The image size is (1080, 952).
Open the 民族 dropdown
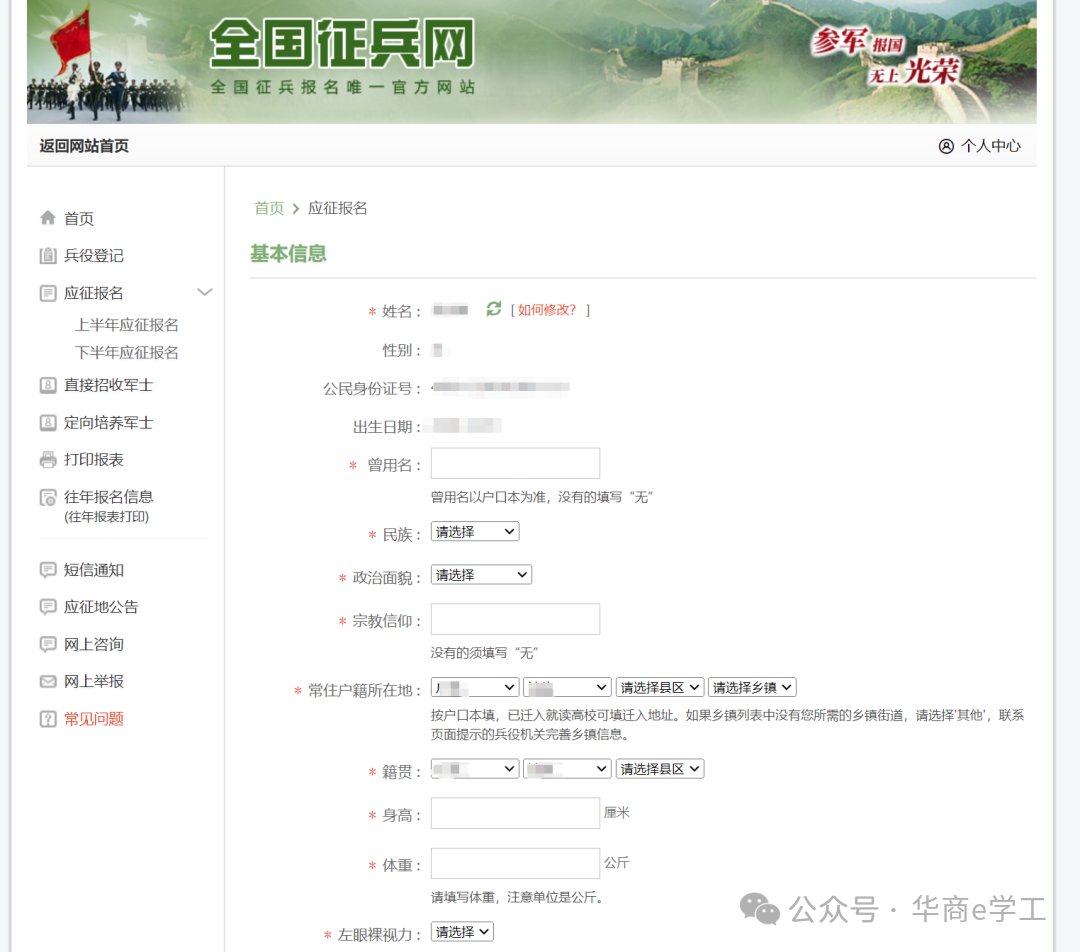[475, 532]
